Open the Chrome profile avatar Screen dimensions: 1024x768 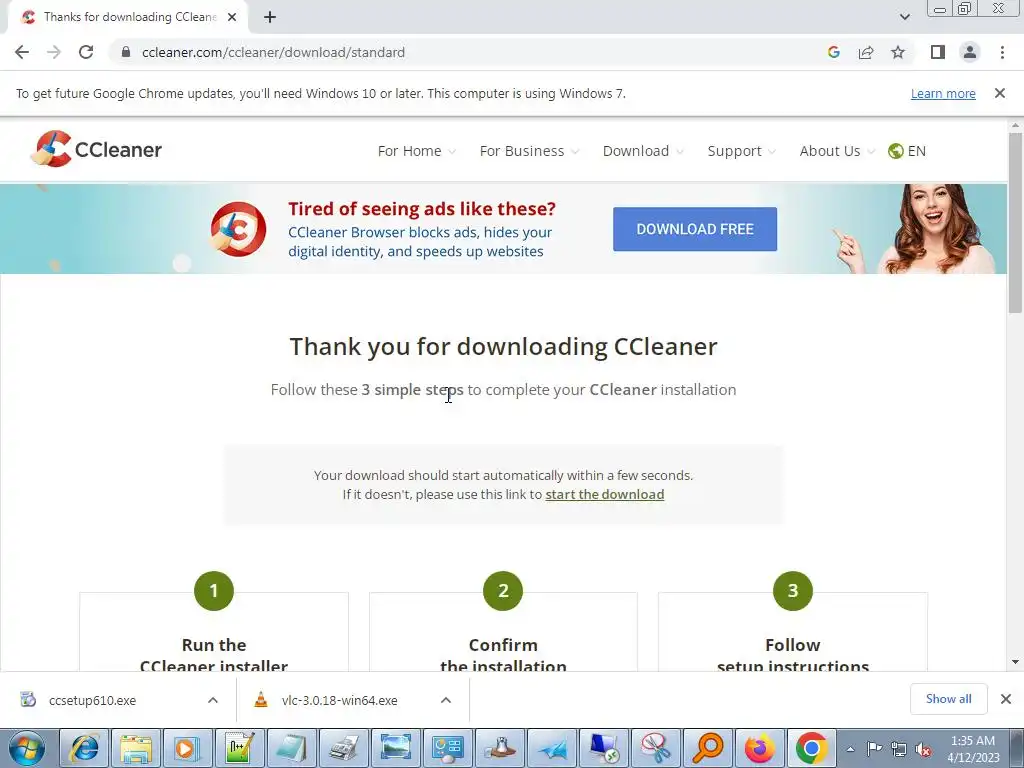970,52
